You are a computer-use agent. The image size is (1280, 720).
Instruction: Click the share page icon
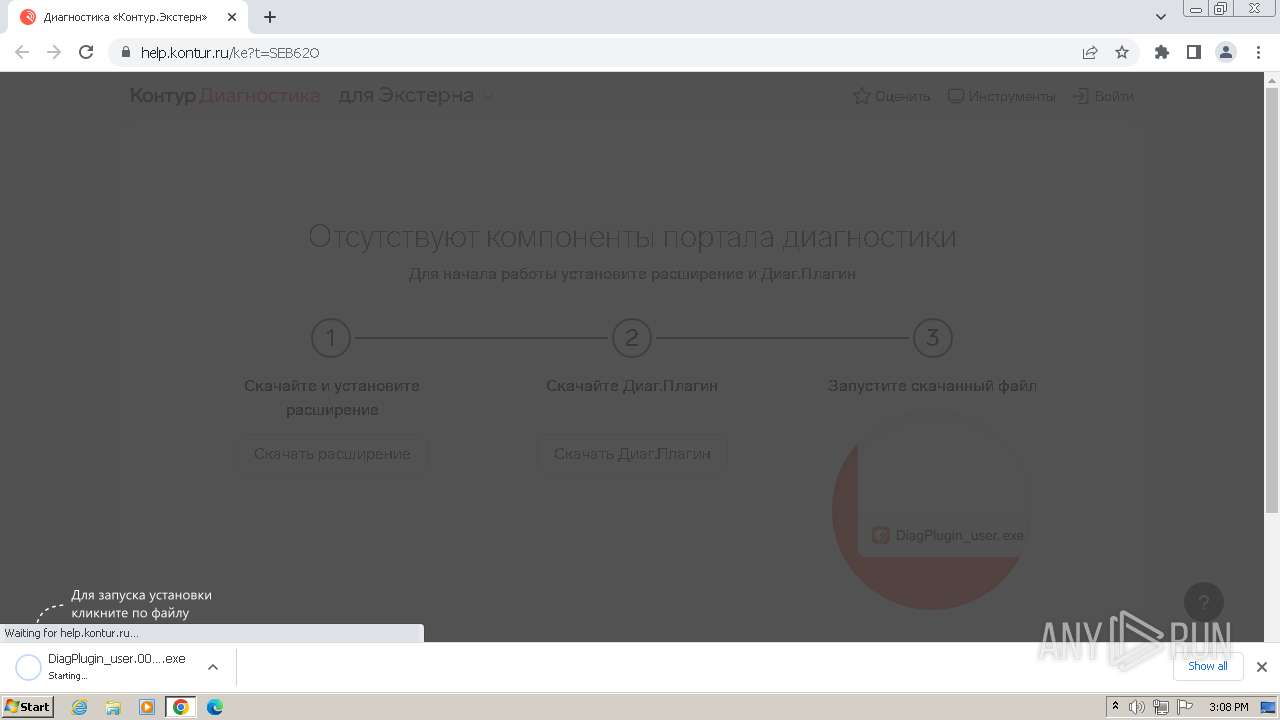click(1090, 53)
